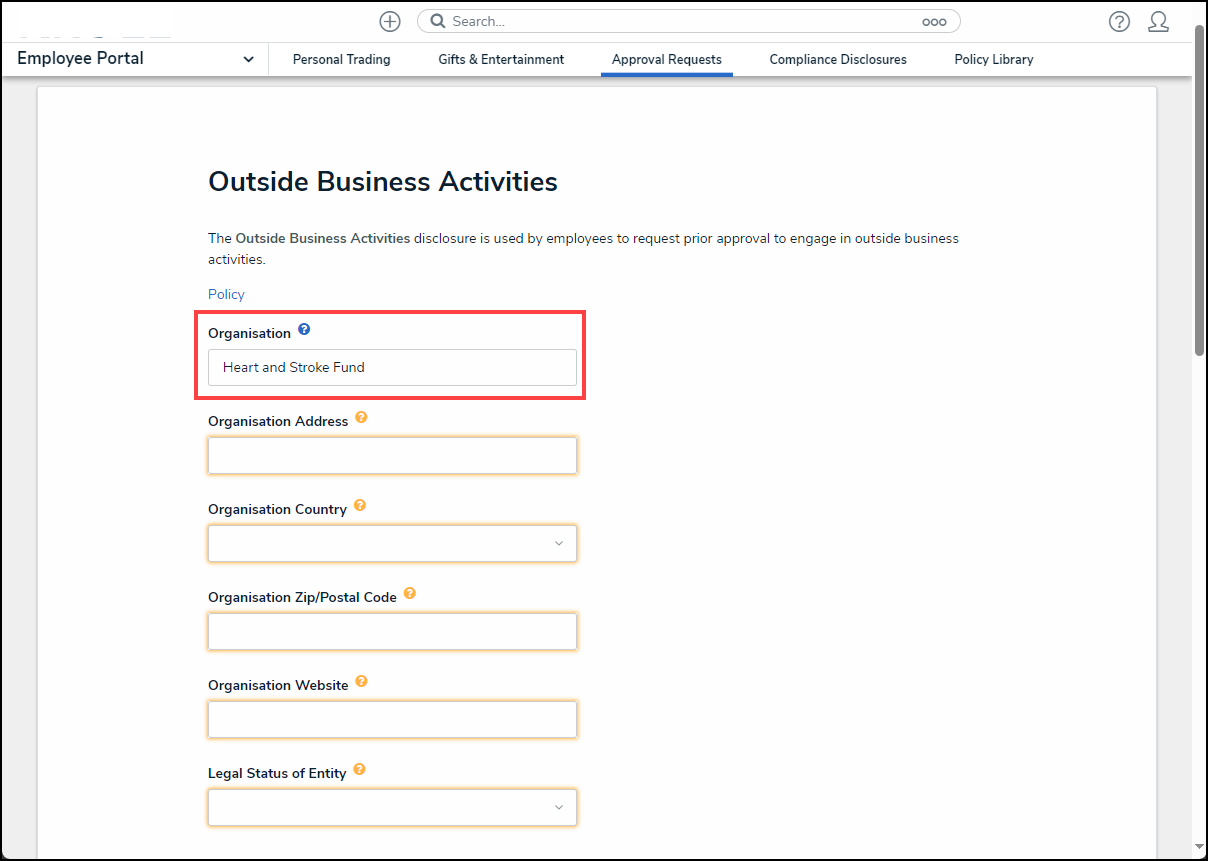Click the vertical page scrollbar
The image size is (1208, 861).
[1199, 190]
